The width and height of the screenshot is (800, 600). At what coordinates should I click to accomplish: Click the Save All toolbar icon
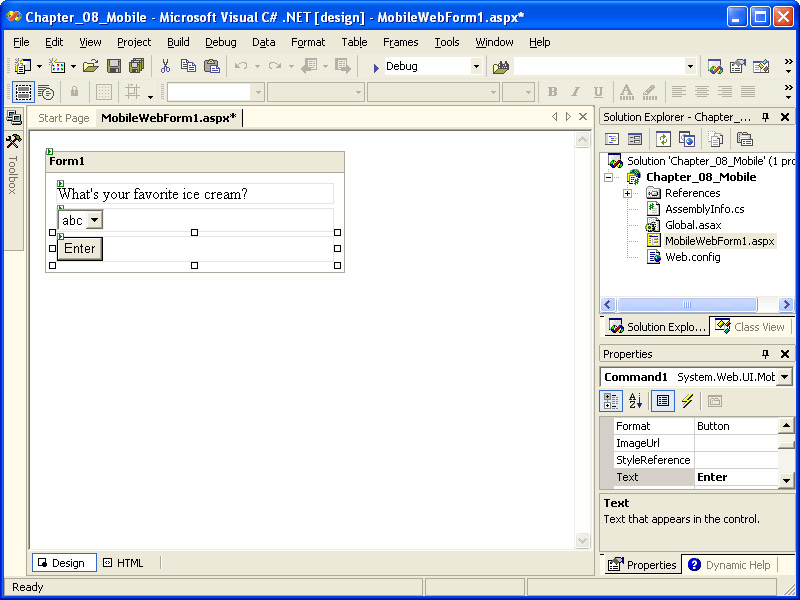coord(136,66)
